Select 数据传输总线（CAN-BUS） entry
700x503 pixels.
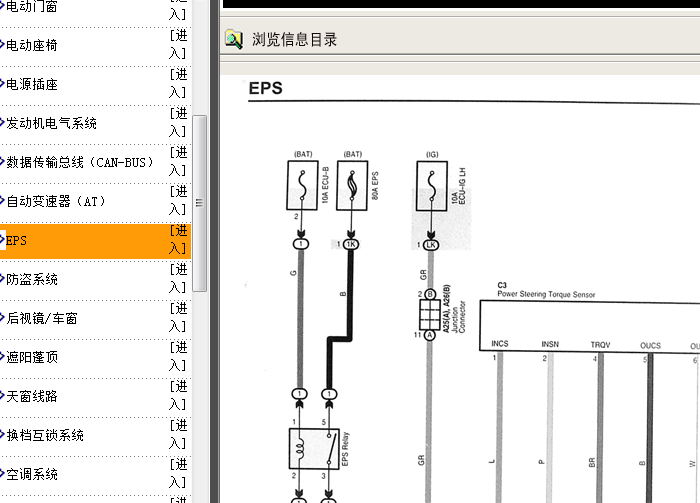click(x=80, y=162)
